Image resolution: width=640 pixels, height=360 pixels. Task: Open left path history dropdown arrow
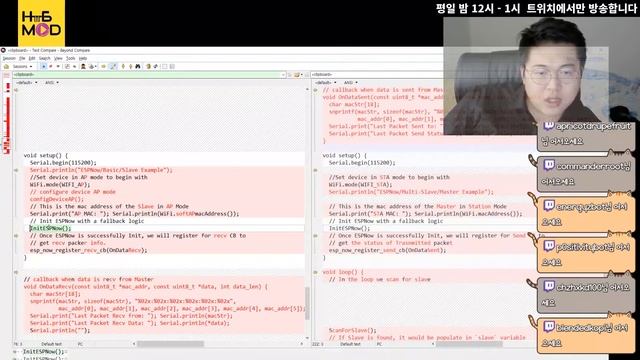coord(283,75)
